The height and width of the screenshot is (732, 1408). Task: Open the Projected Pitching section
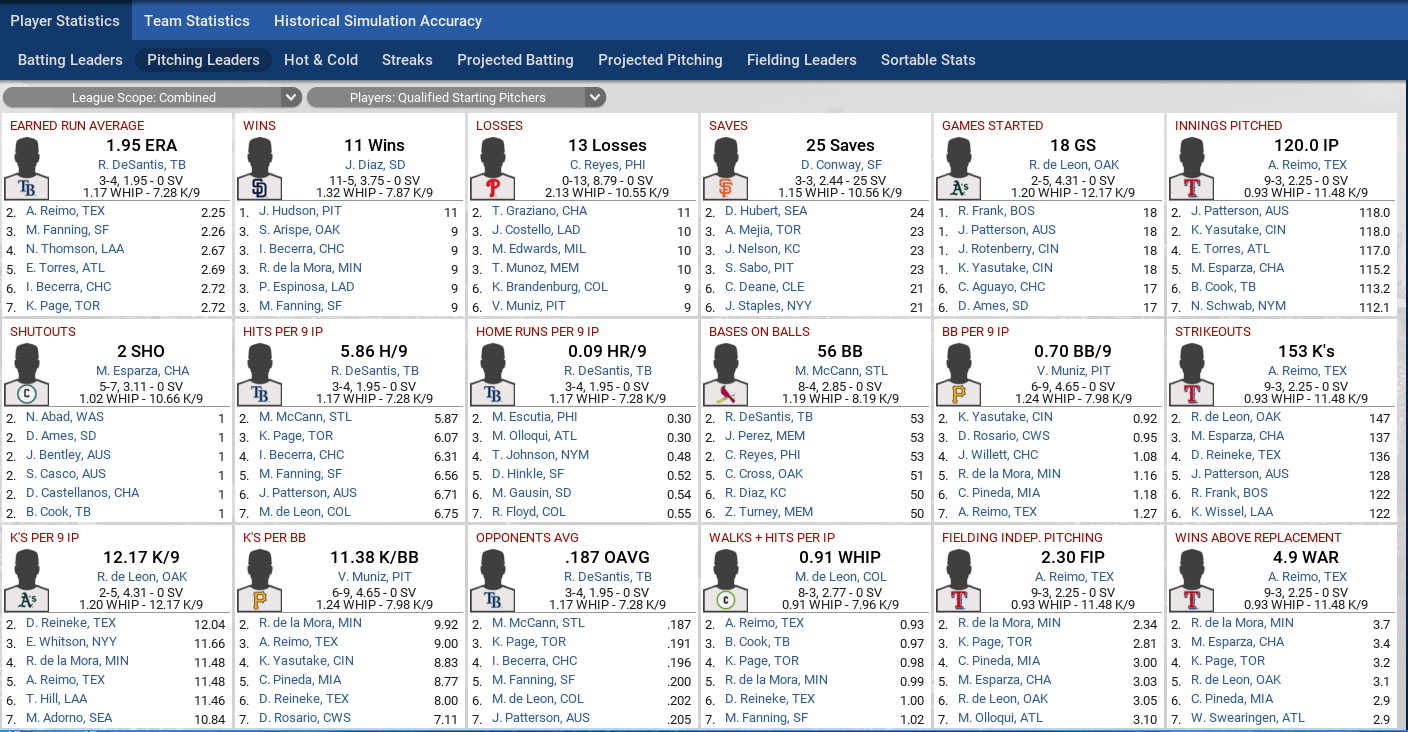click(660, 60)
